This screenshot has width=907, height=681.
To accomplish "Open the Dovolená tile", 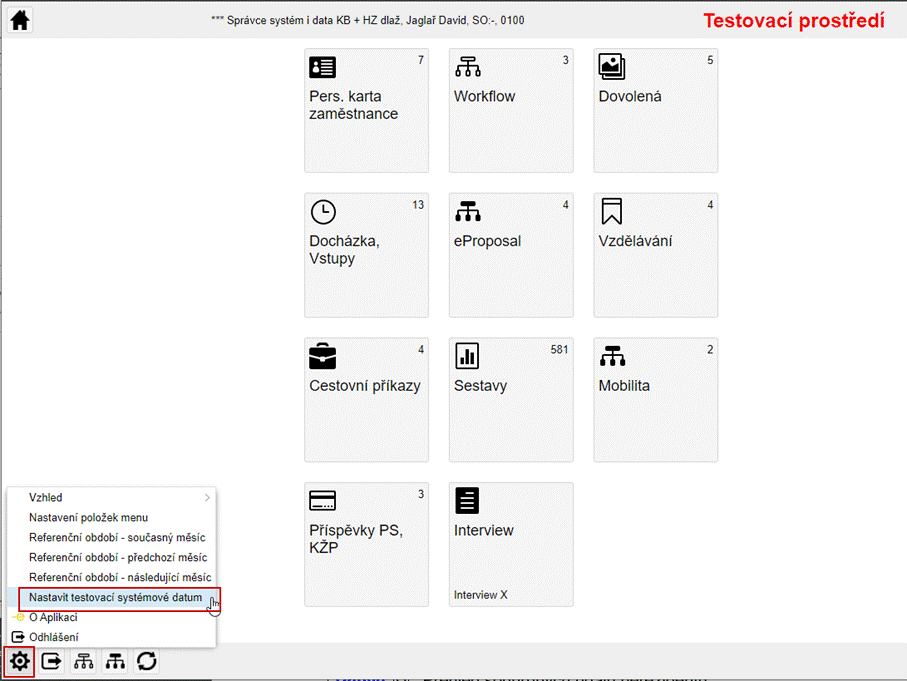I will [655, 110].
